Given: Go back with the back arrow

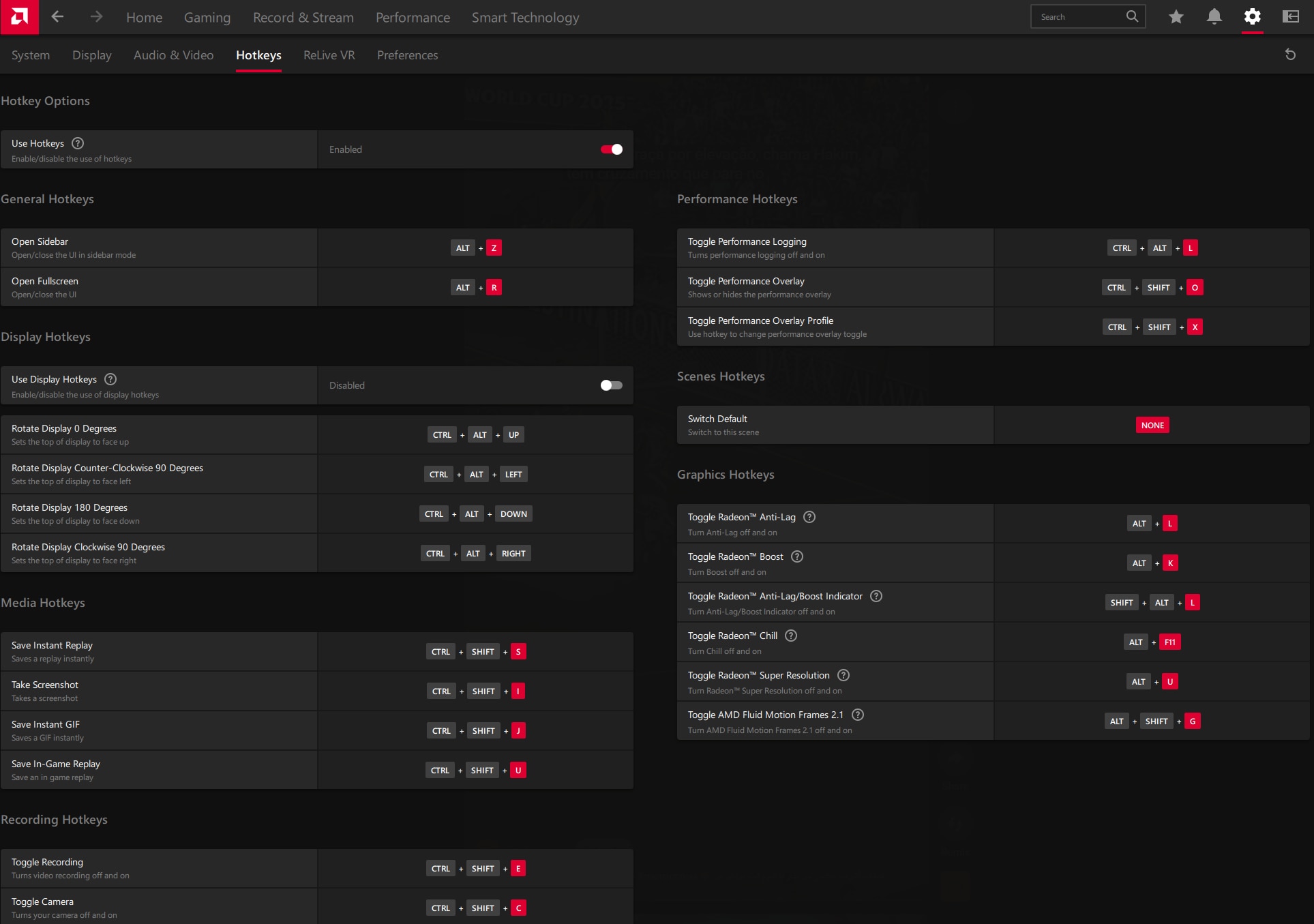Looking at the screenshot, I should point(58,17).
